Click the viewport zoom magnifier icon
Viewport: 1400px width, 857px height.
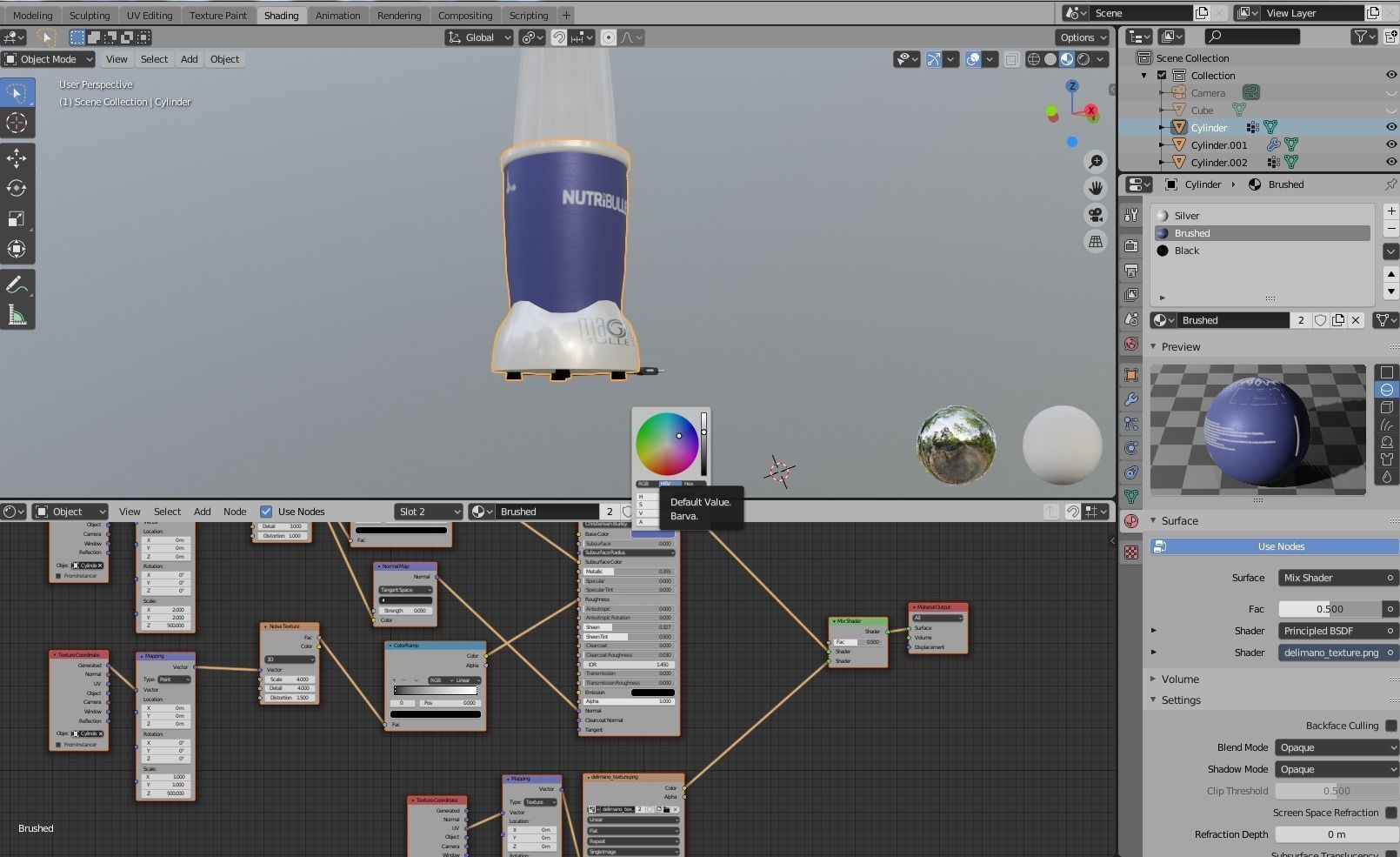tap(1096, 161)
